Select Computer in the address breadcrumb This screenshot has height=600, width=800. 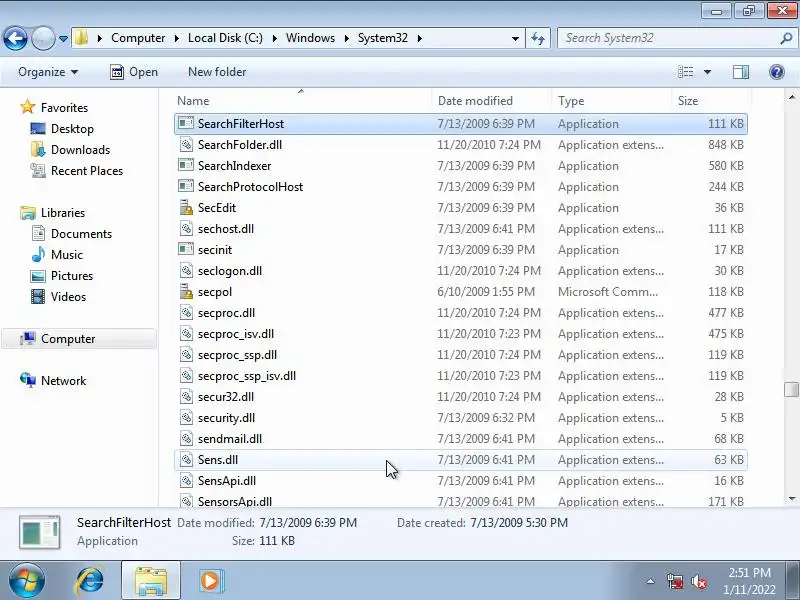(x=138, y=38)
